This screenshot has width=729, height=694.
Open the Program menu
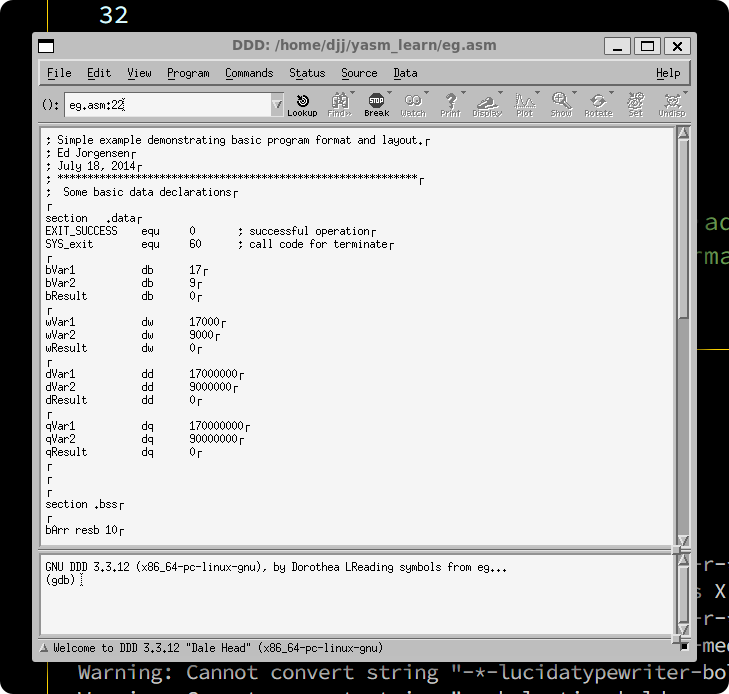tap(188, 73)
